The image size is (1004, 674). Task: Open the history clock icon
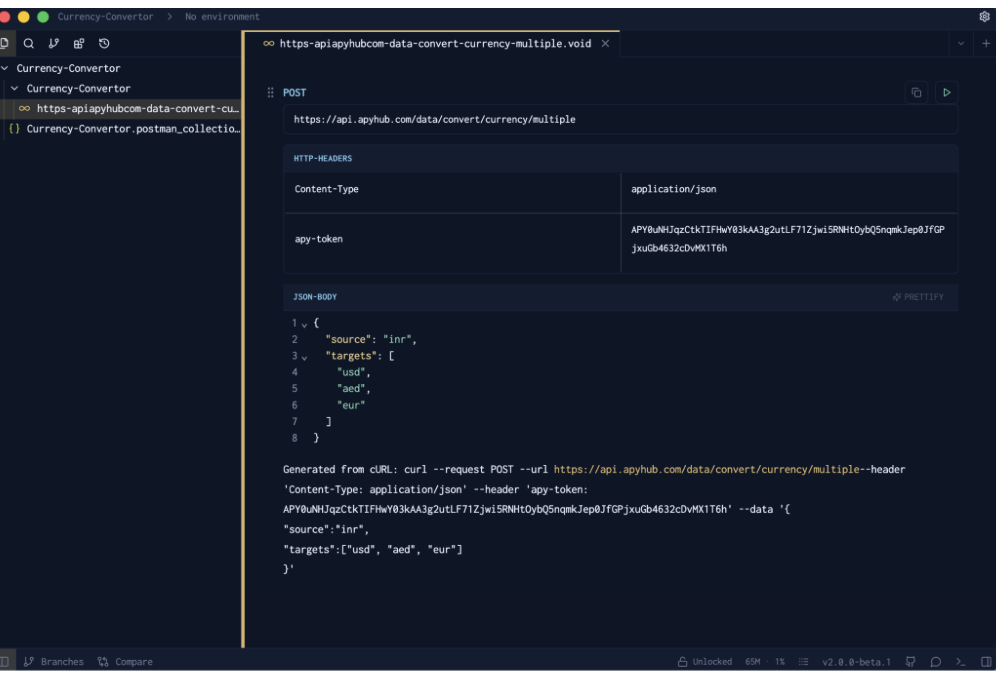pyautogui.click(x=104, y=44)
